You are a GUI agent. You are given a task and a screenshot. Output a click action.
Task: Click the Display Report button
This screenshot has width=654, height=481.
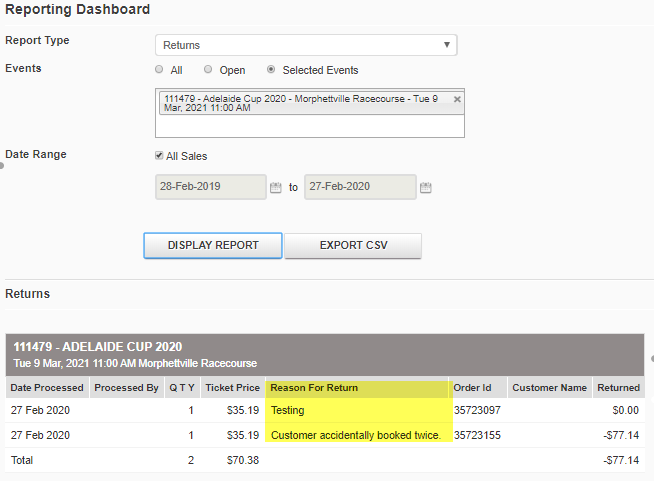click(x=213, y=245)
